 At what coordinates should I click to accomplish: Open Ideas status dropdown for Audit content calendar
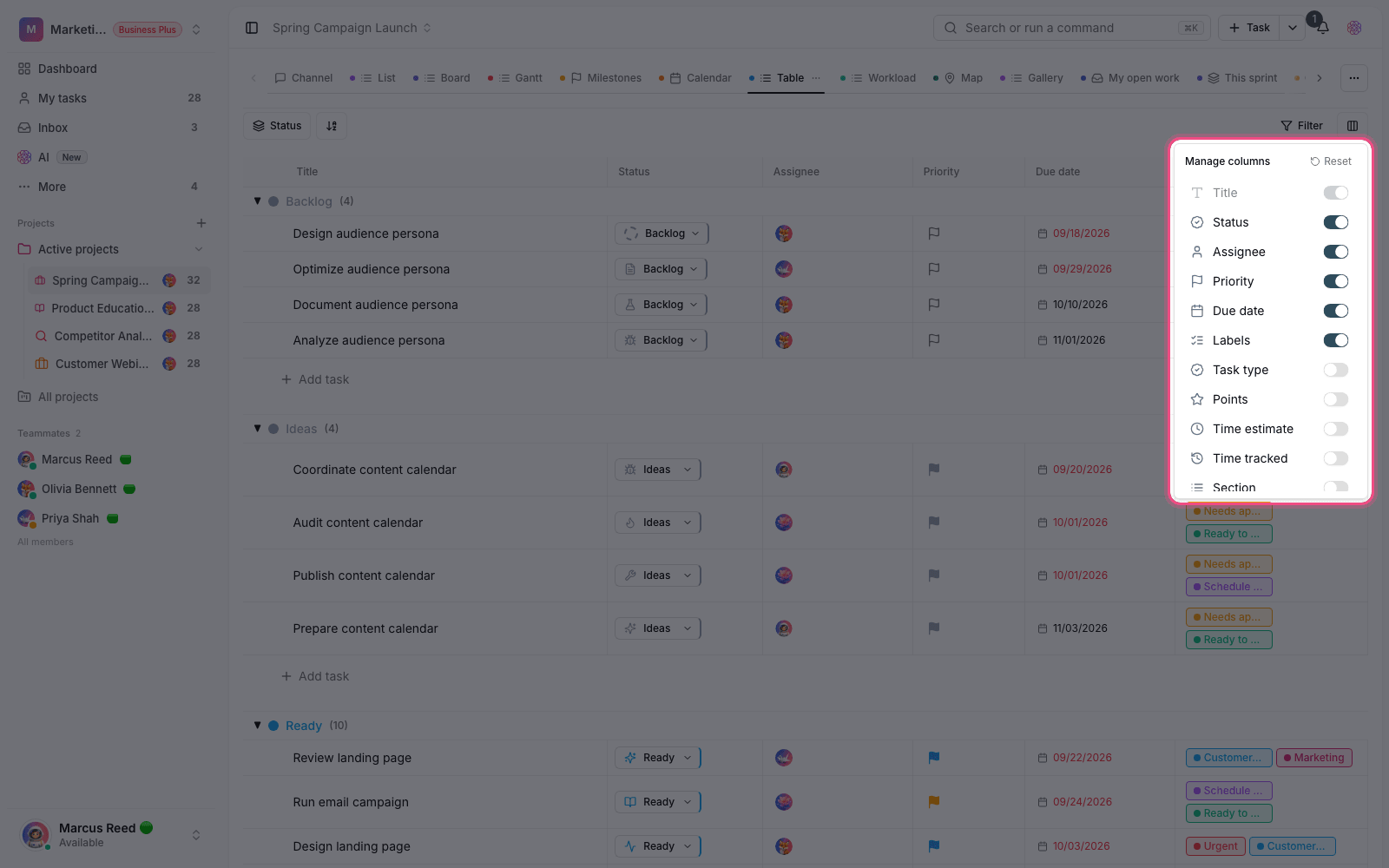[657, 523]
